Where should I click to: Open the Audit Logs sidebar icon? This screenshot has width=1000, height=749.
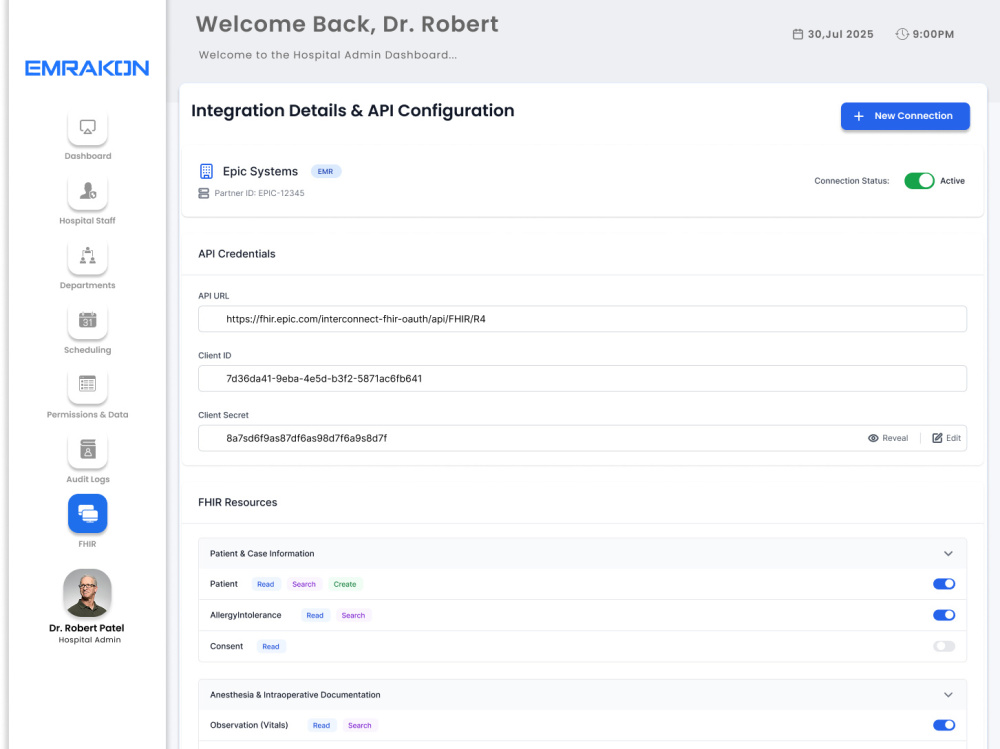[x=87, y=450]
